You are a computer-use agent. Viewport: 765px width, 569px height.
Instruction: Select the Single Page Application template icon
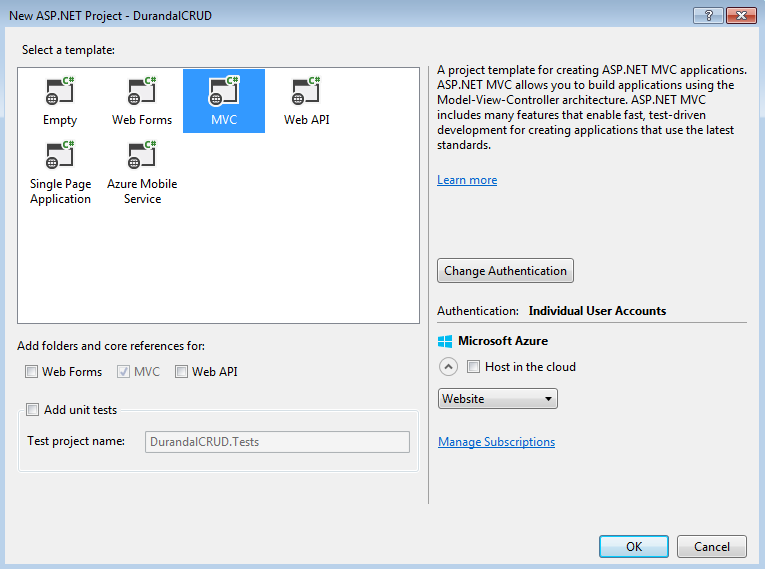(60, 155)
